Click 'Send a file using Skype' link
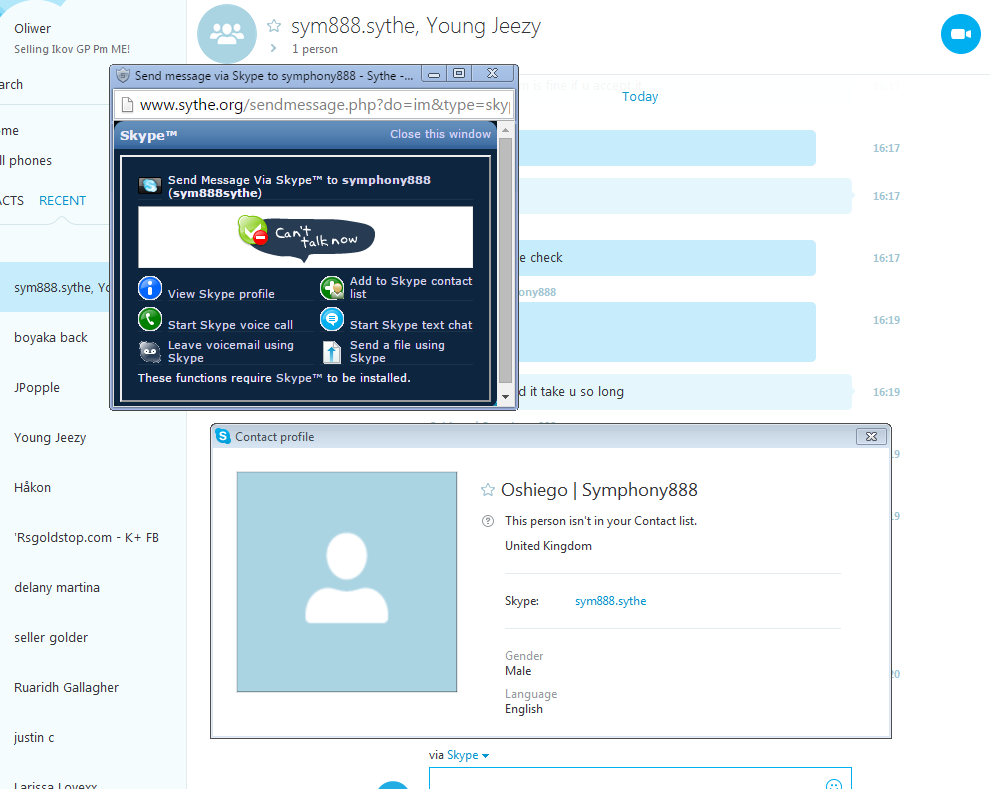Screen dimensions: 990x789 [397, 352]
